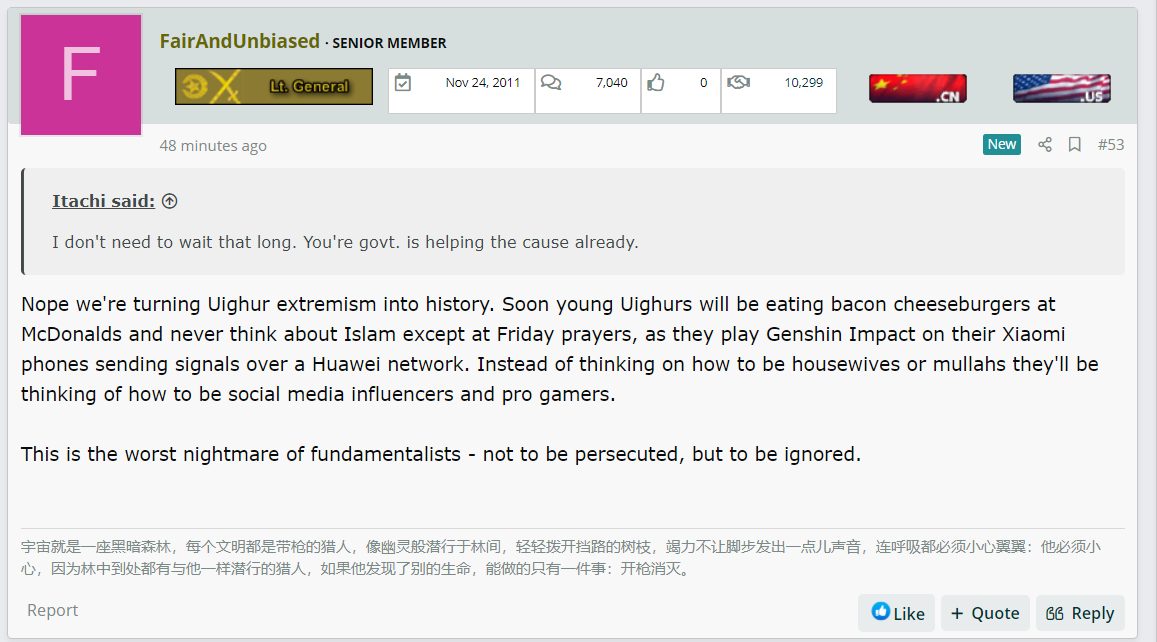Screen dimensions: 1157x642
Task: Click the "48 minutes ago" timestamp
Action: tap(213, 146)
